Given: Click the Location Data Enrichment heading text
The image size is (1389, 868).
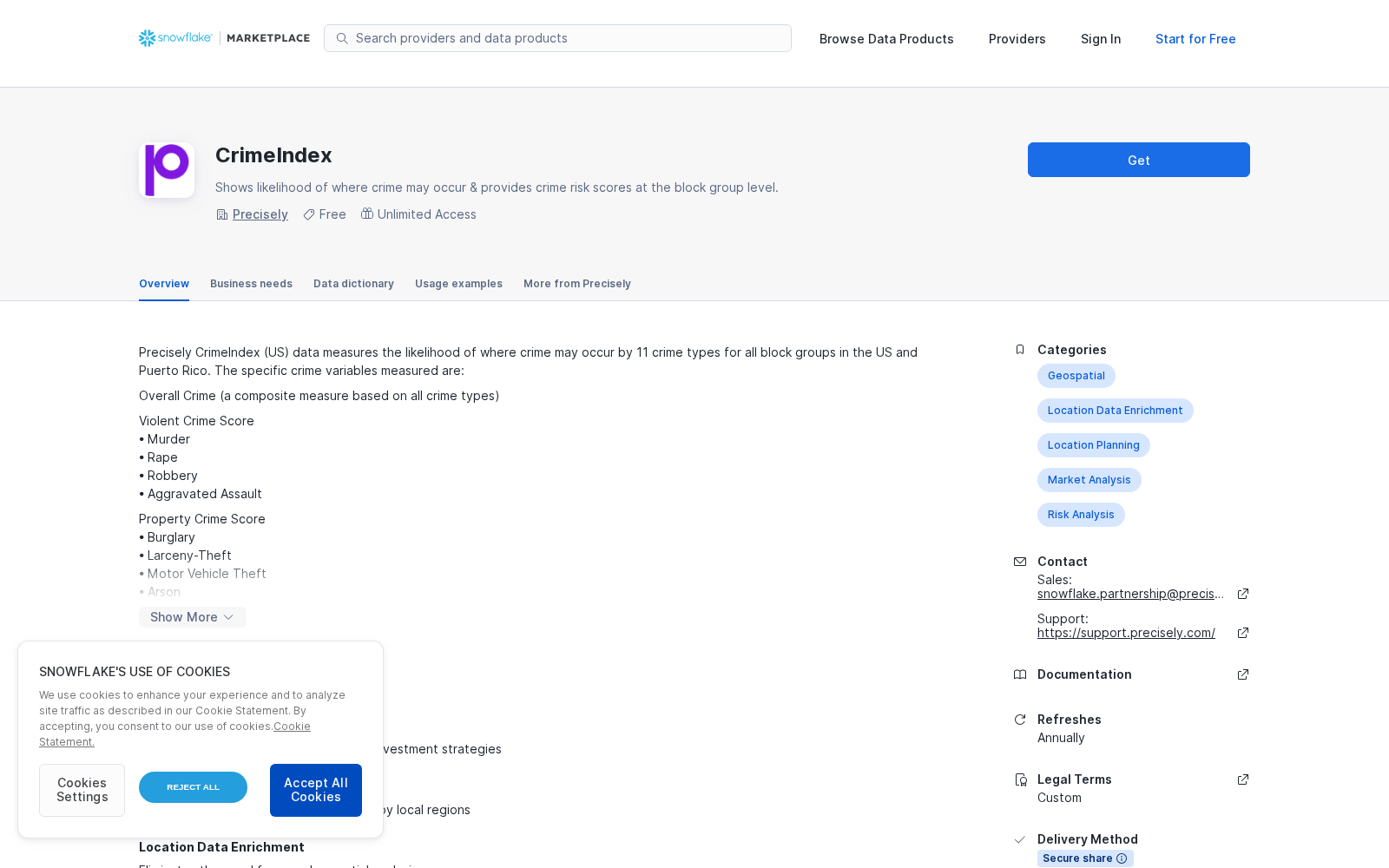Looking at the screenshot, I should tap(221, 847).
